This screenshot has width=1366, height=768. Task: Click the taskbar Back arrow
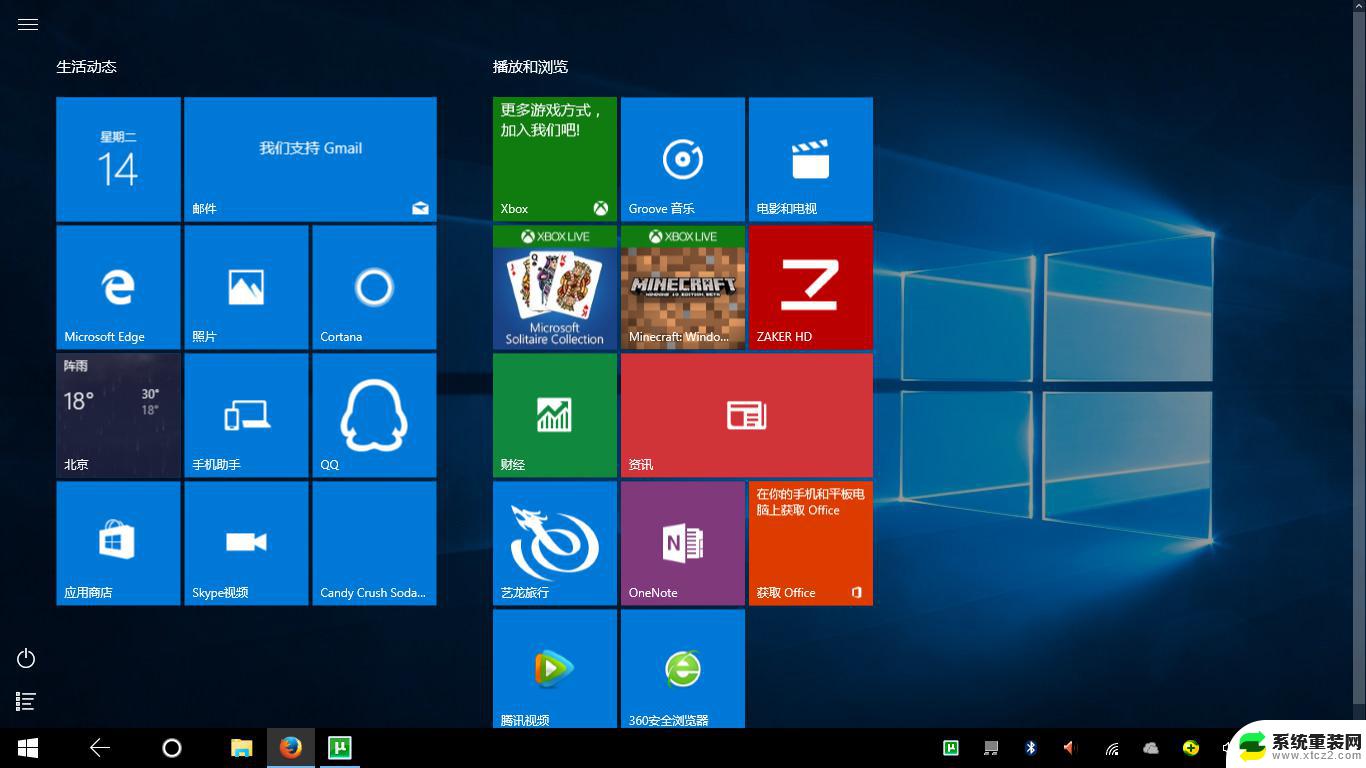(100, 748)
